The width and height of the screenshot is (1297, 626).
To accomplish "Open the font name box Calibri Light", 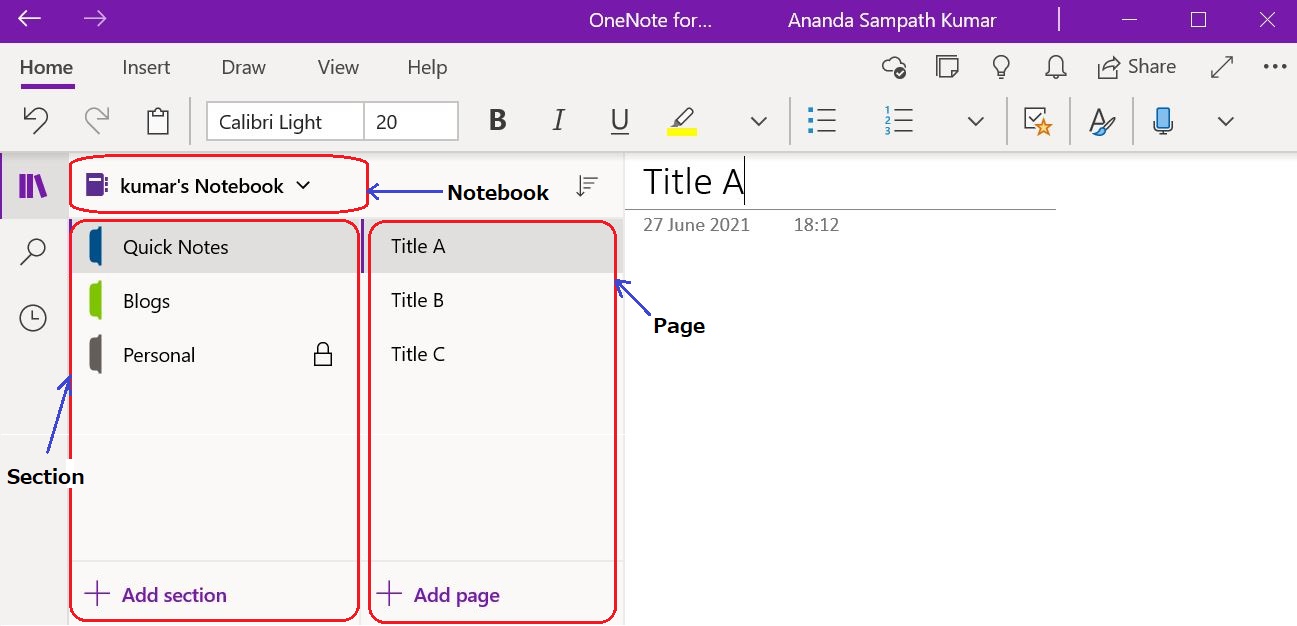I will click(285, 122).
